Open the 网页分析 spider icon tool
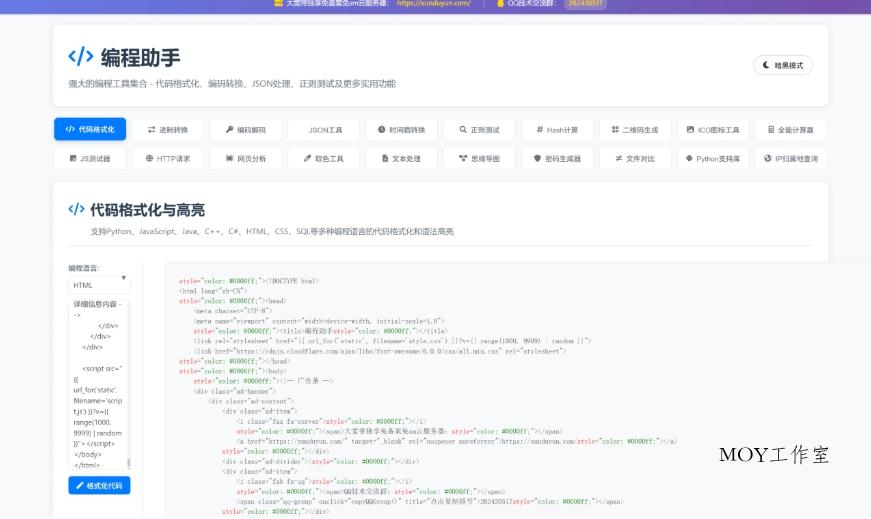Viewport: 871px width, 519px height. pos(246,158)
